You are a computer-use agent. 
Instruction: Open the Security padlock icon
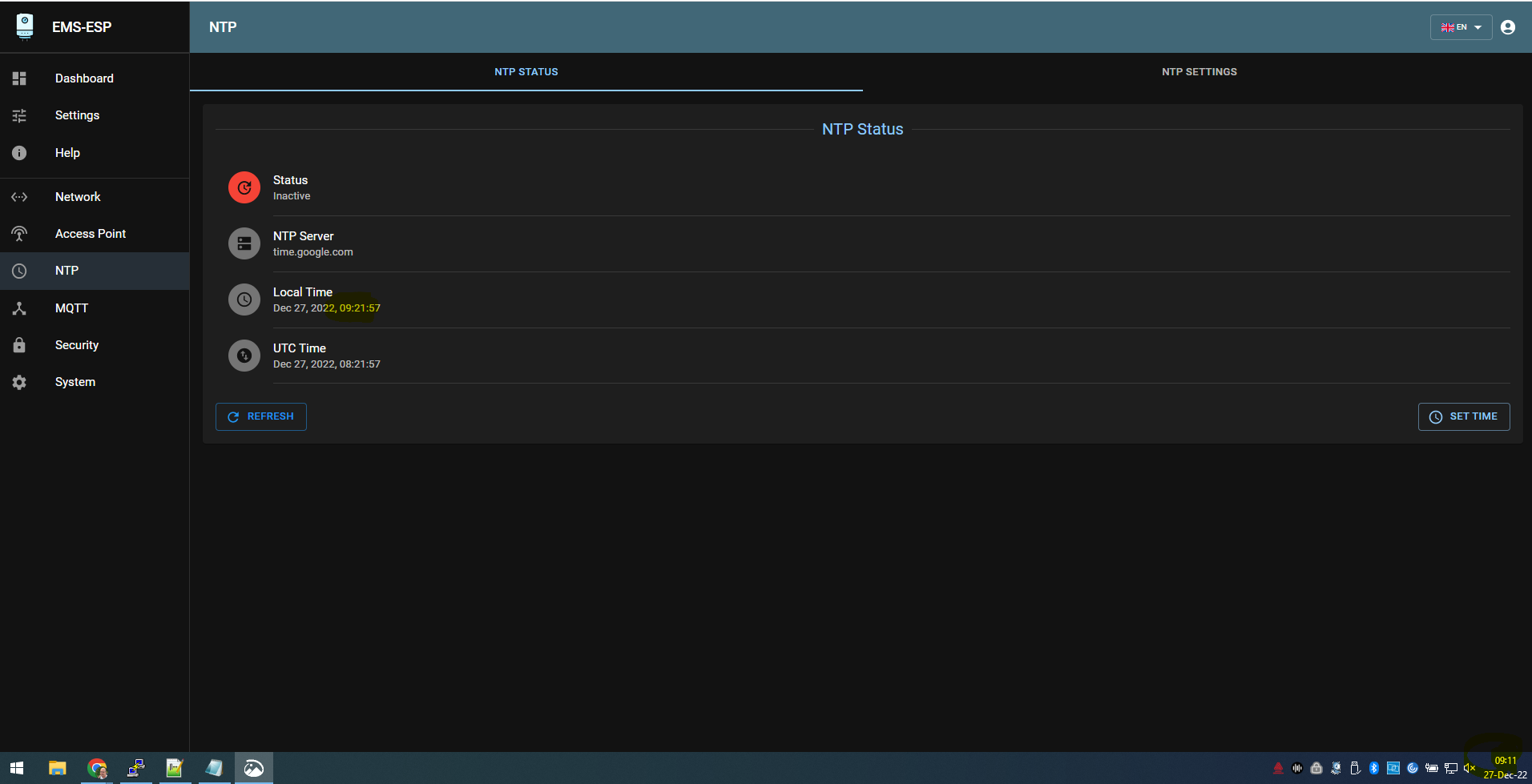pyautogui.click(x=19, y=344)
